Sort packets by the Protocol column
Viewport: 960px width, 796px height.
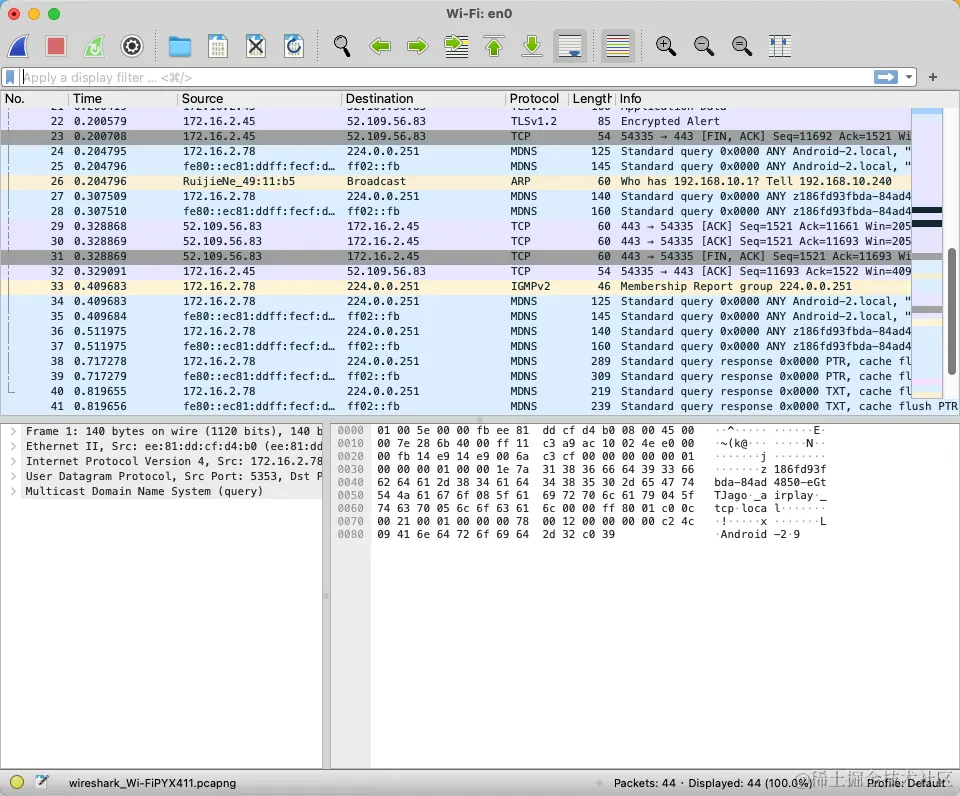(535, 99)
